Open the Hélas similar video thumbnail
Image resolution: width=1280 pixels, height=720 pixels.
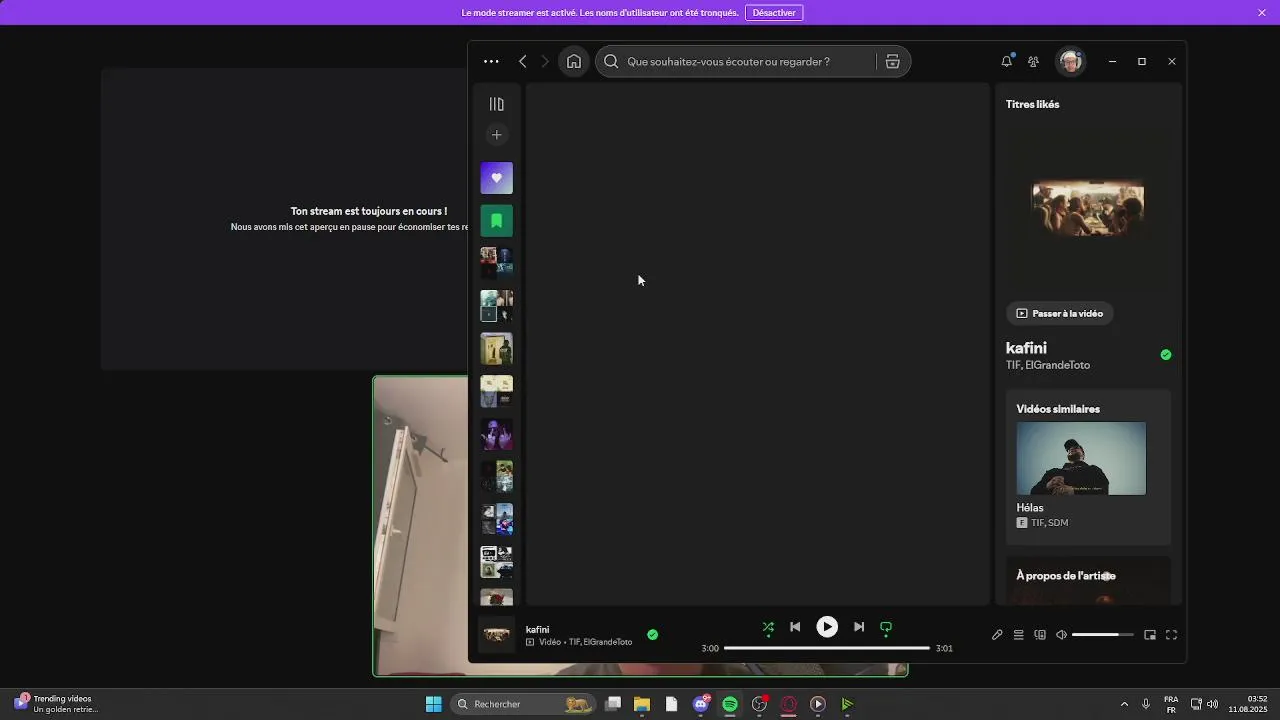pyautogui.click(x=1081, y=458)
